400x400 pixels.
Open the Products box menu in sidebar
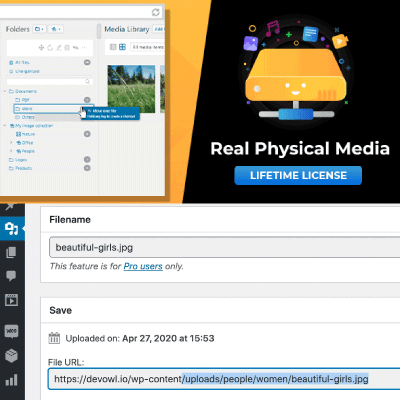tap(11, 356)
